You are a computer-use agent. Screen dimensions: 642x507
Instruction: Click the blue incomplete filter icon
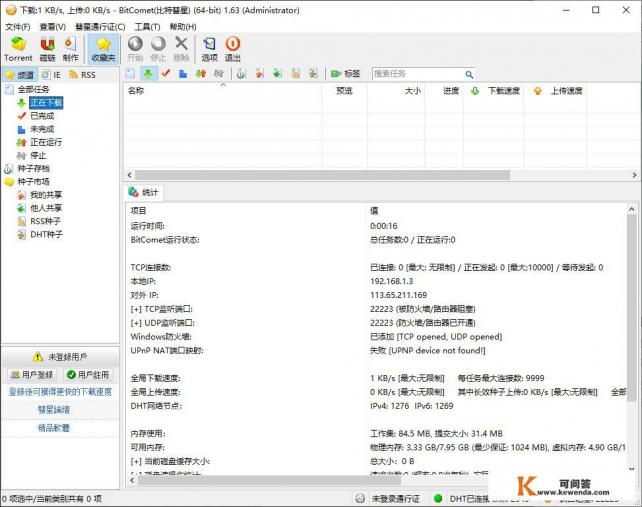[183, 74]
